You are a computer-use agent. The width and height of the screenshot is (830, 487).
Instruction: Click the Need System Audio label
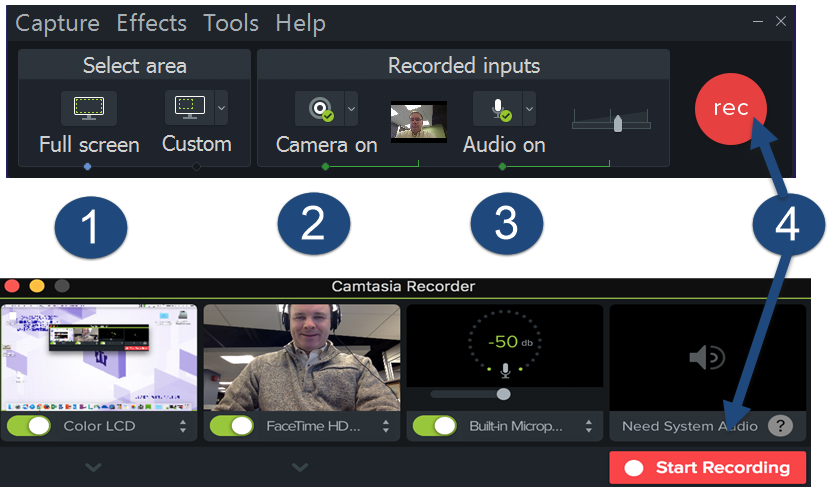coord(690,426)
